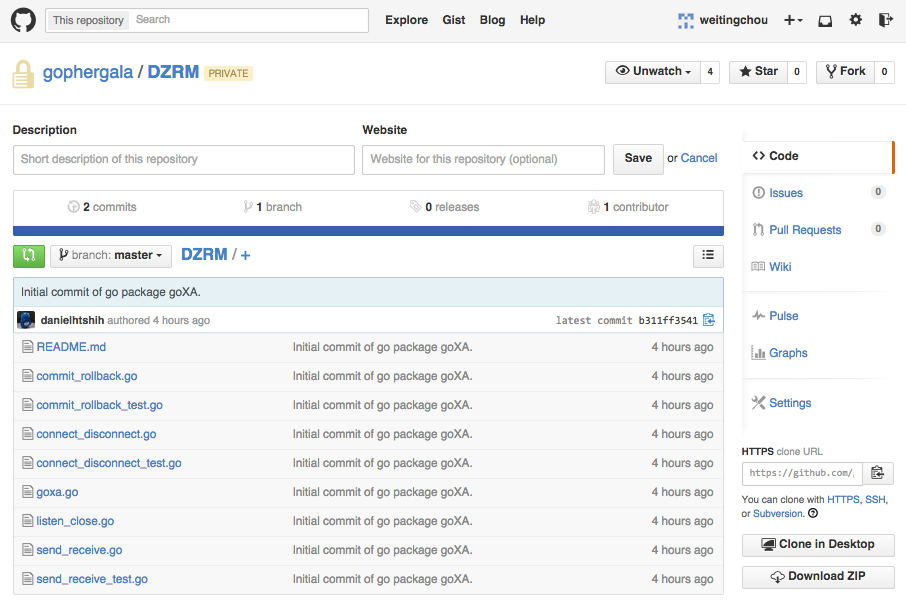Save the description changes
Viewport: 906px width, 601px height.
point(638,159)
